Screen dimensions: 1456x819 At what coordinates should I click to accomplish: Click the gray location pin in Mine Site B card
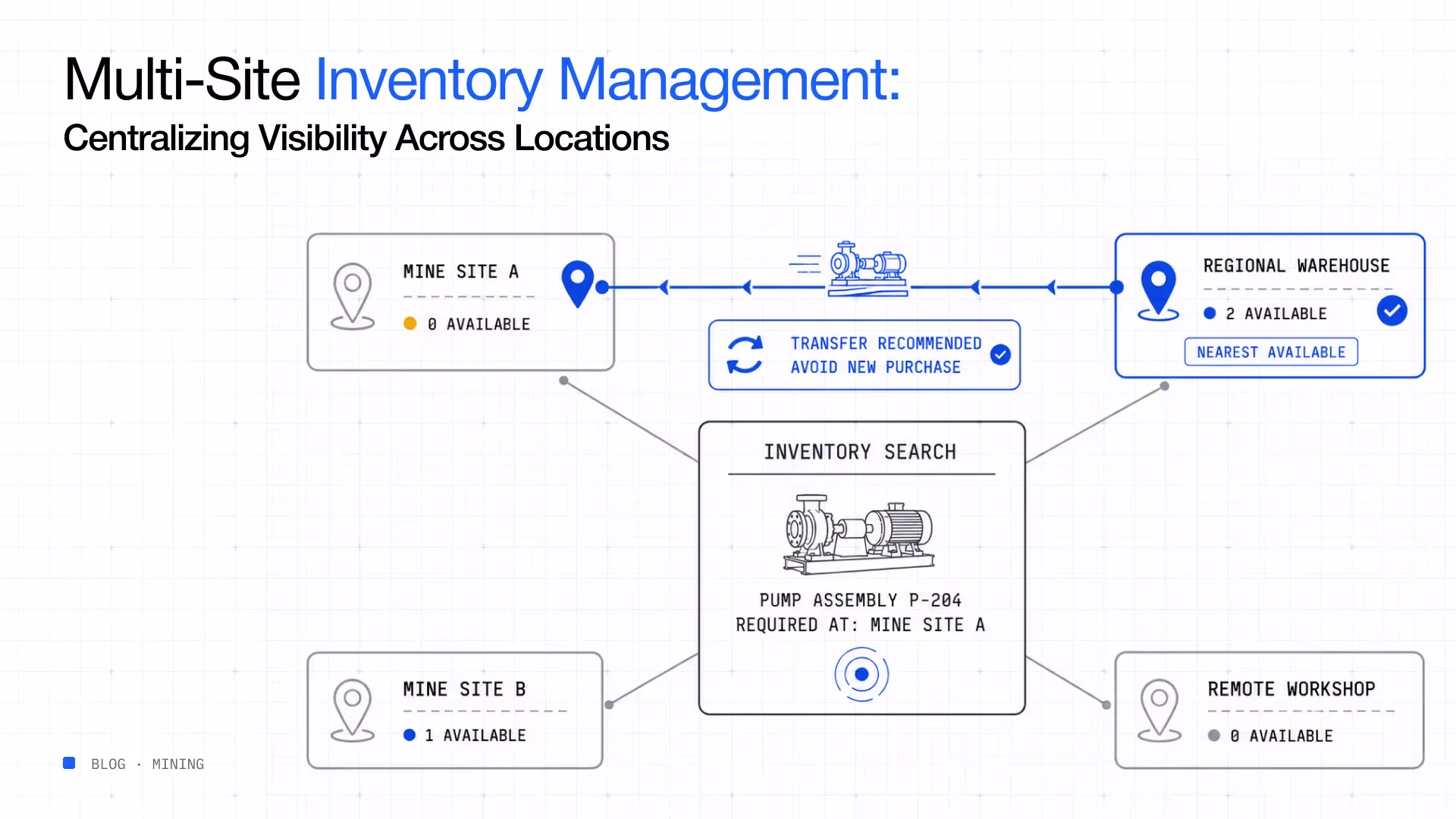(353, 710)
